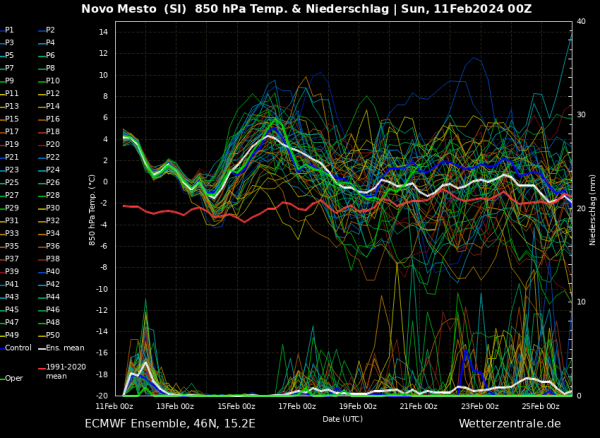The image size is (600, 438).
Task: Pick the P11 legend entry
Action: coord(9,93)
